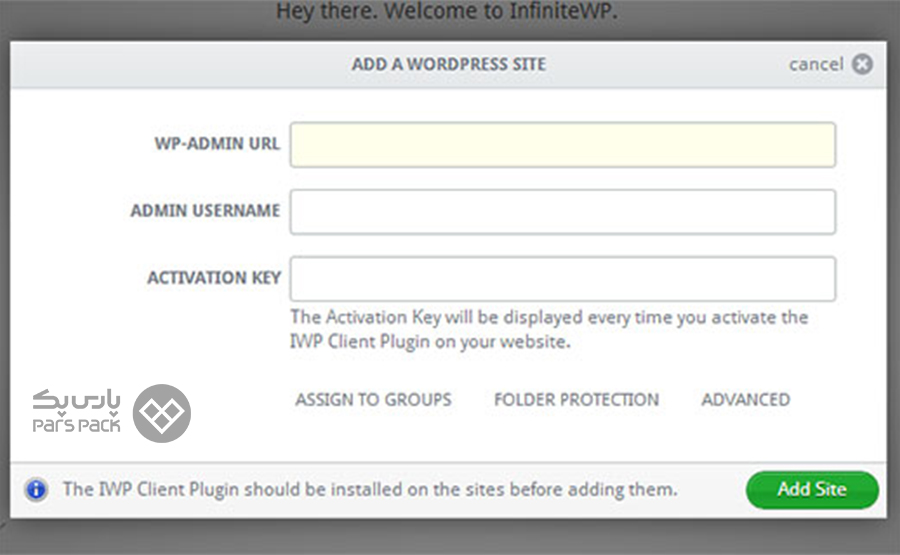The width and height of the screenshot is (900, 555).
Task: Close the dialog using the cancel X icon
Action: 862,64
